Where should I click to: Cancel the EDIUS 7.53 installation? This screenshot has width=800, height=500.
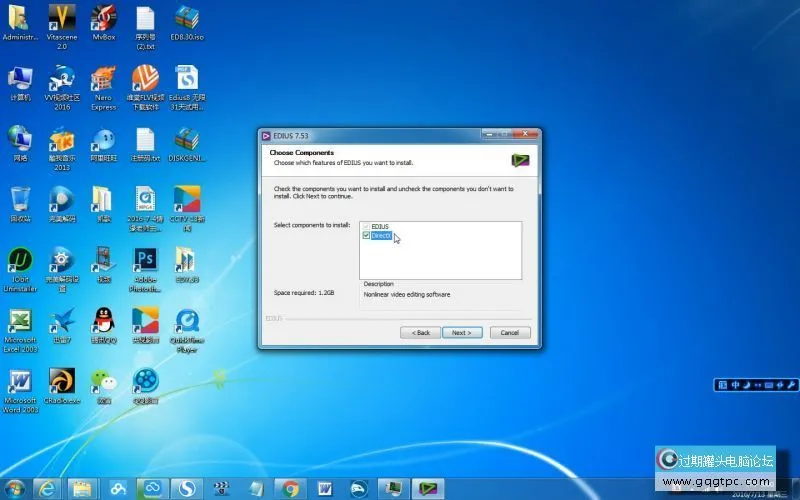tap(509, 332)
